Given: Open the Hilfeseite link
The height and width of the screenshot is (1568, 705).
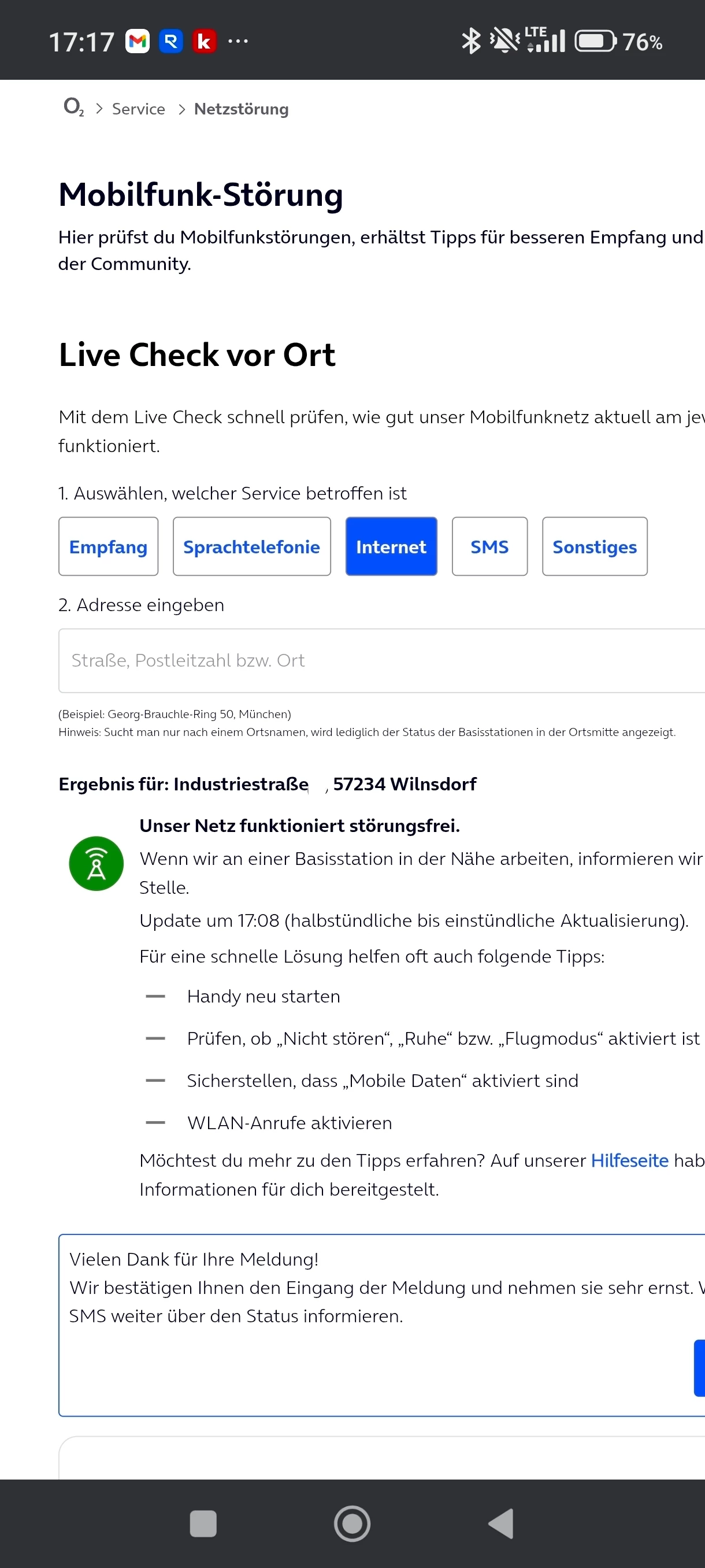Looking at the screenshot, I should [x=629, y=1160].
